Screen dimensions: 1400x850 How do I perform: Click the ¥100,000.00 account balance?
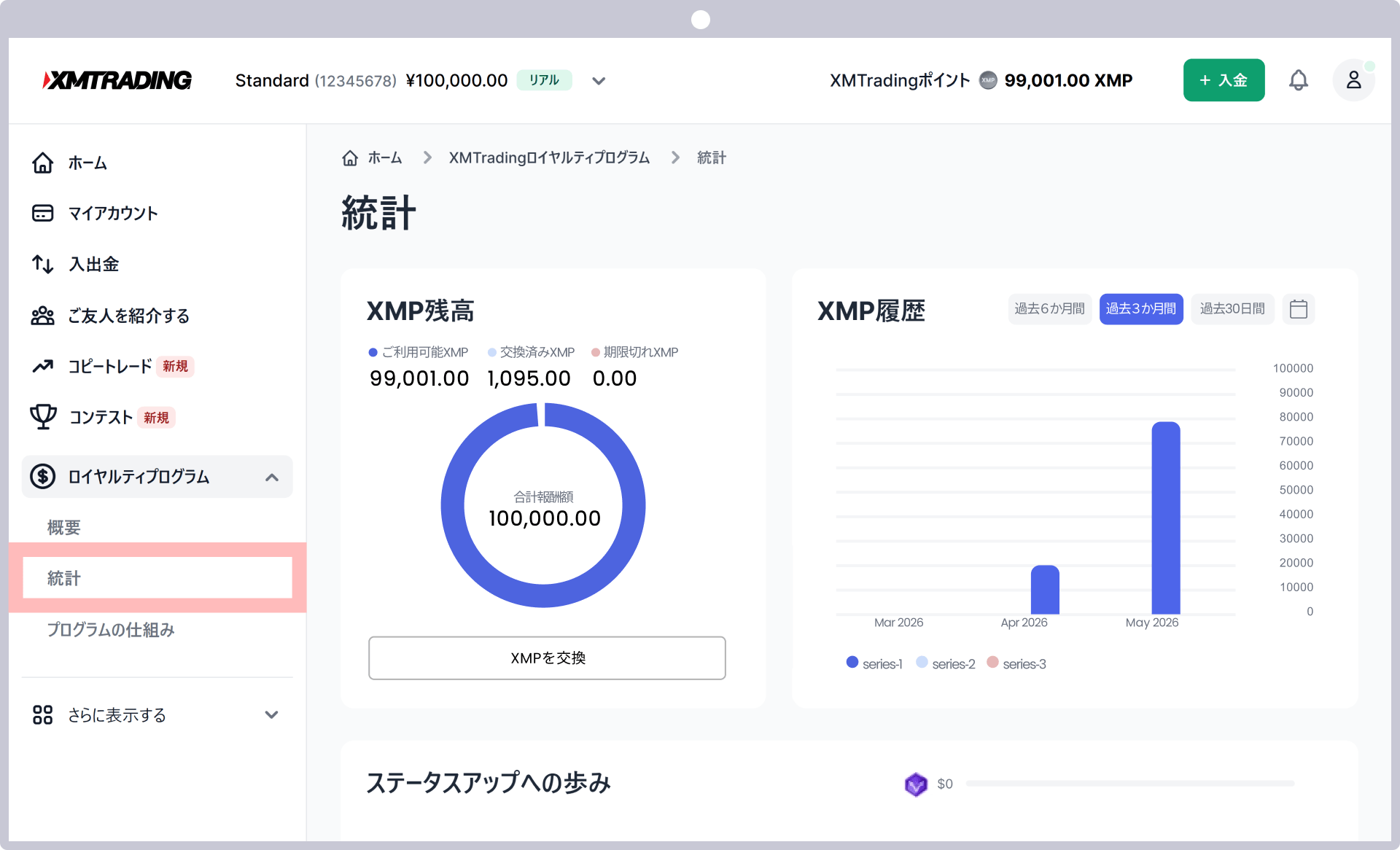[x=456, y=80]
